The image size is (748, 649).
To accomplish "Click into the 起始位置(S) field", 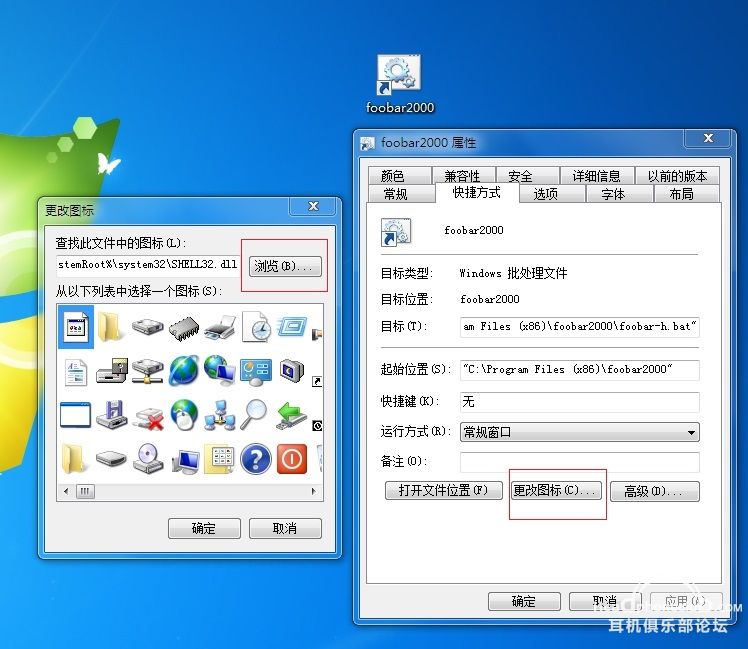I will (x=580, y=370).
